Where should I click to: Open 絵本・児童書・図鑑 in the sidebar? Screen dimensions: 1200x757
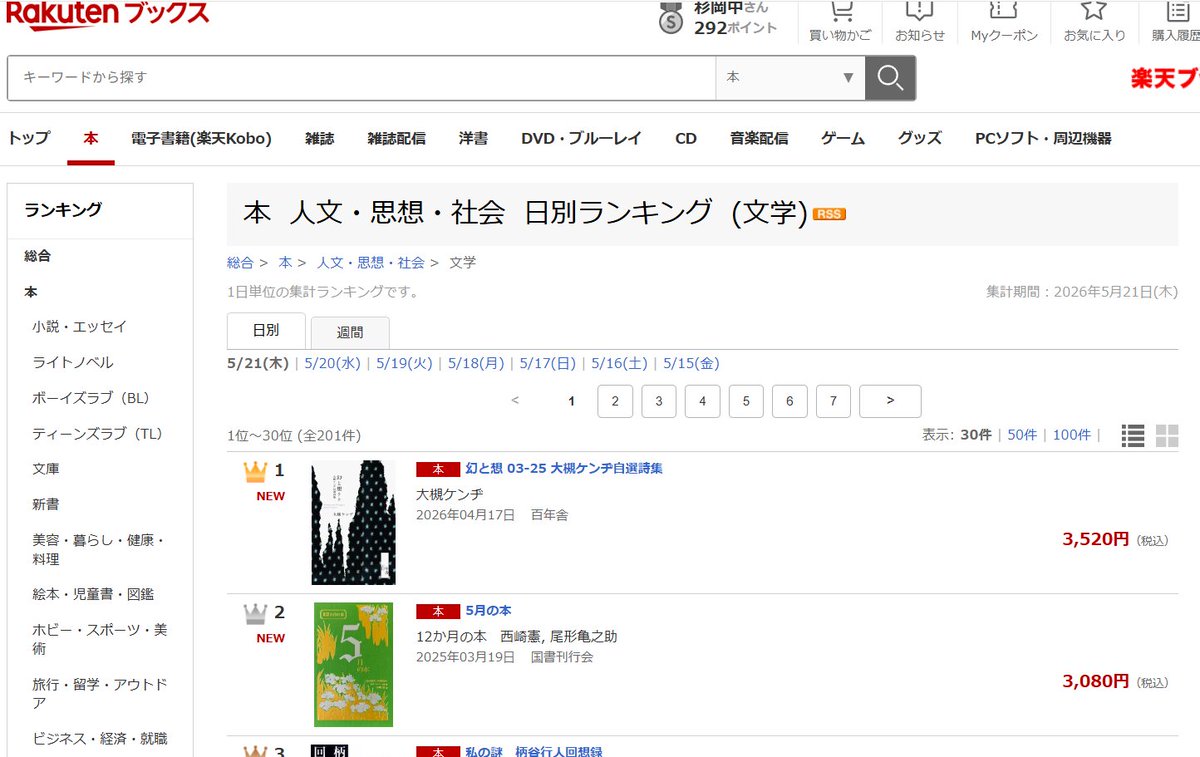93,594
